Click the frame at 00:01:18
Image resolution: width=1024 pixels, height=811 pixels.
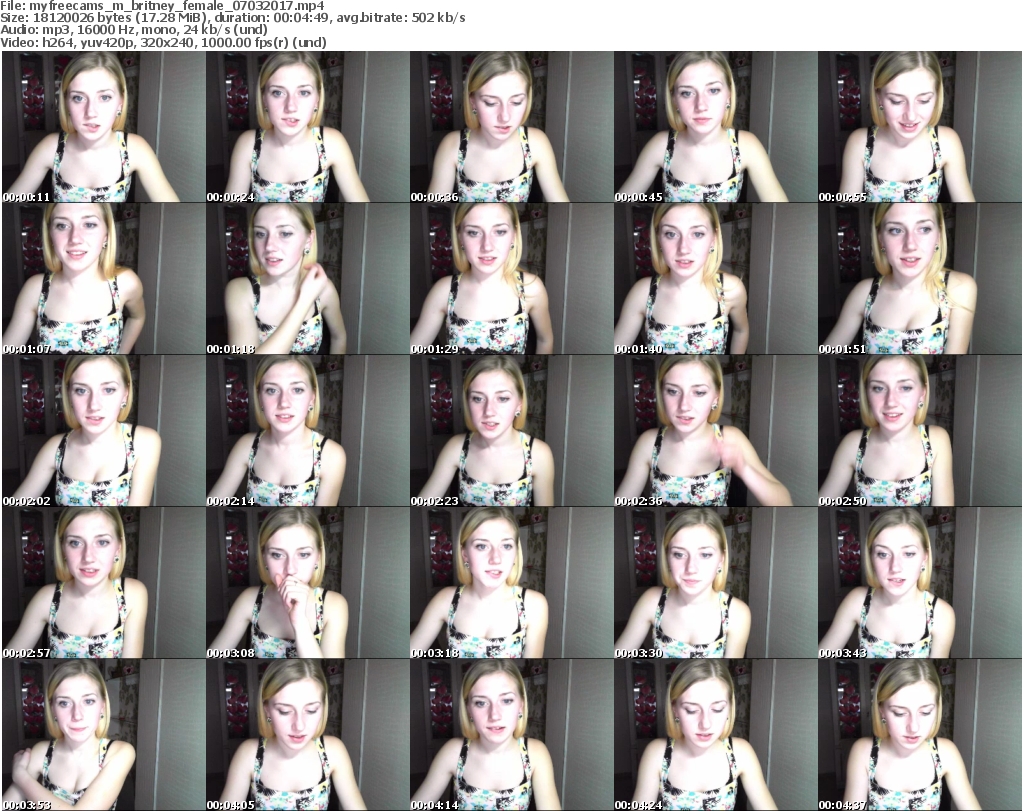pos(308,279)
